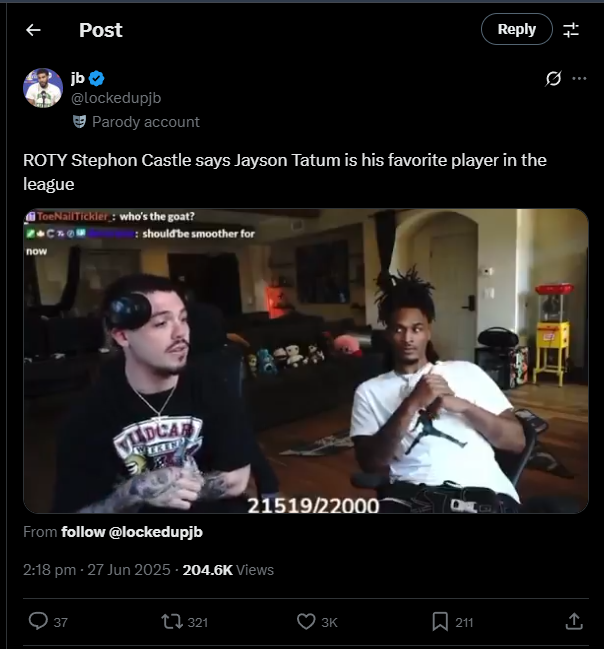The height and width of the screenshot is (649, 604).
Task: Repost using the 321 reposts icon
Action: click(172, 621)
